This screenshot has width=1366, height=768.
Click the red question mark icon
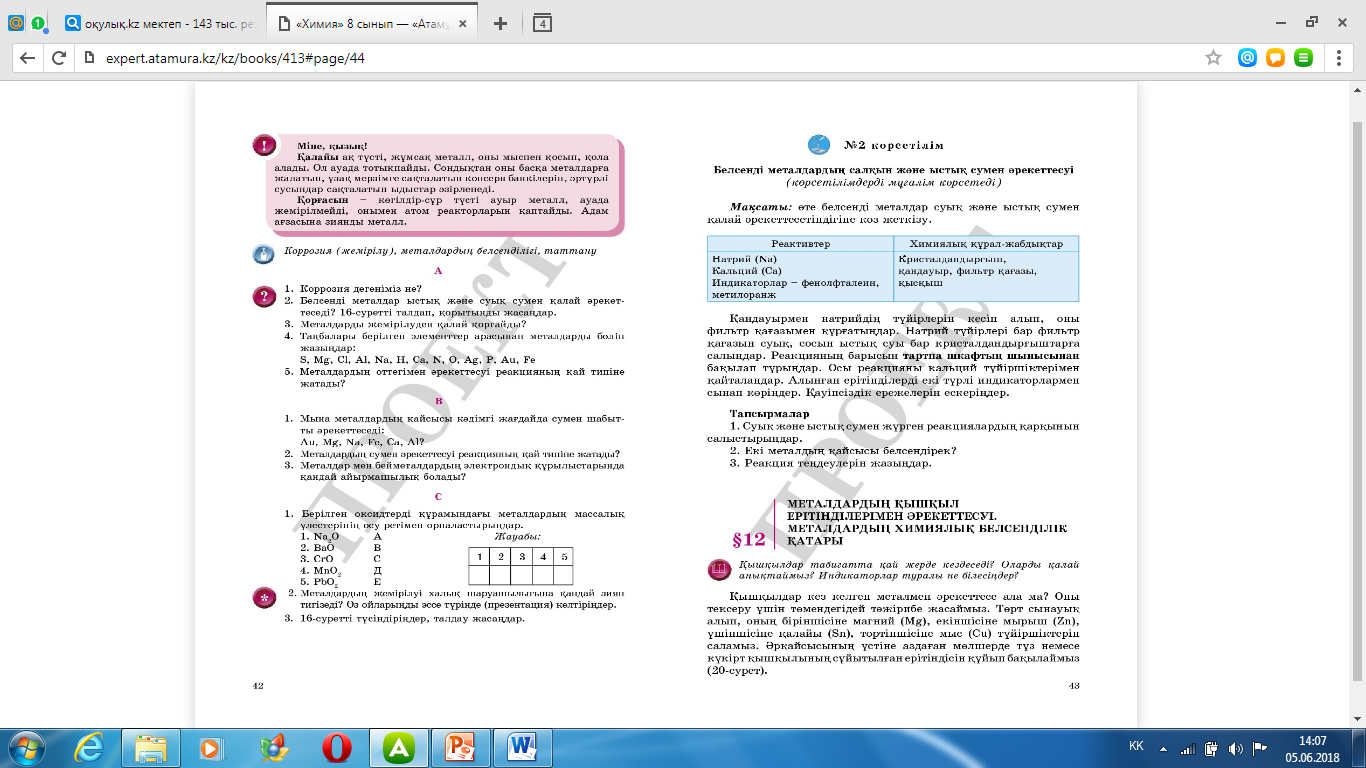coord(263,296)
